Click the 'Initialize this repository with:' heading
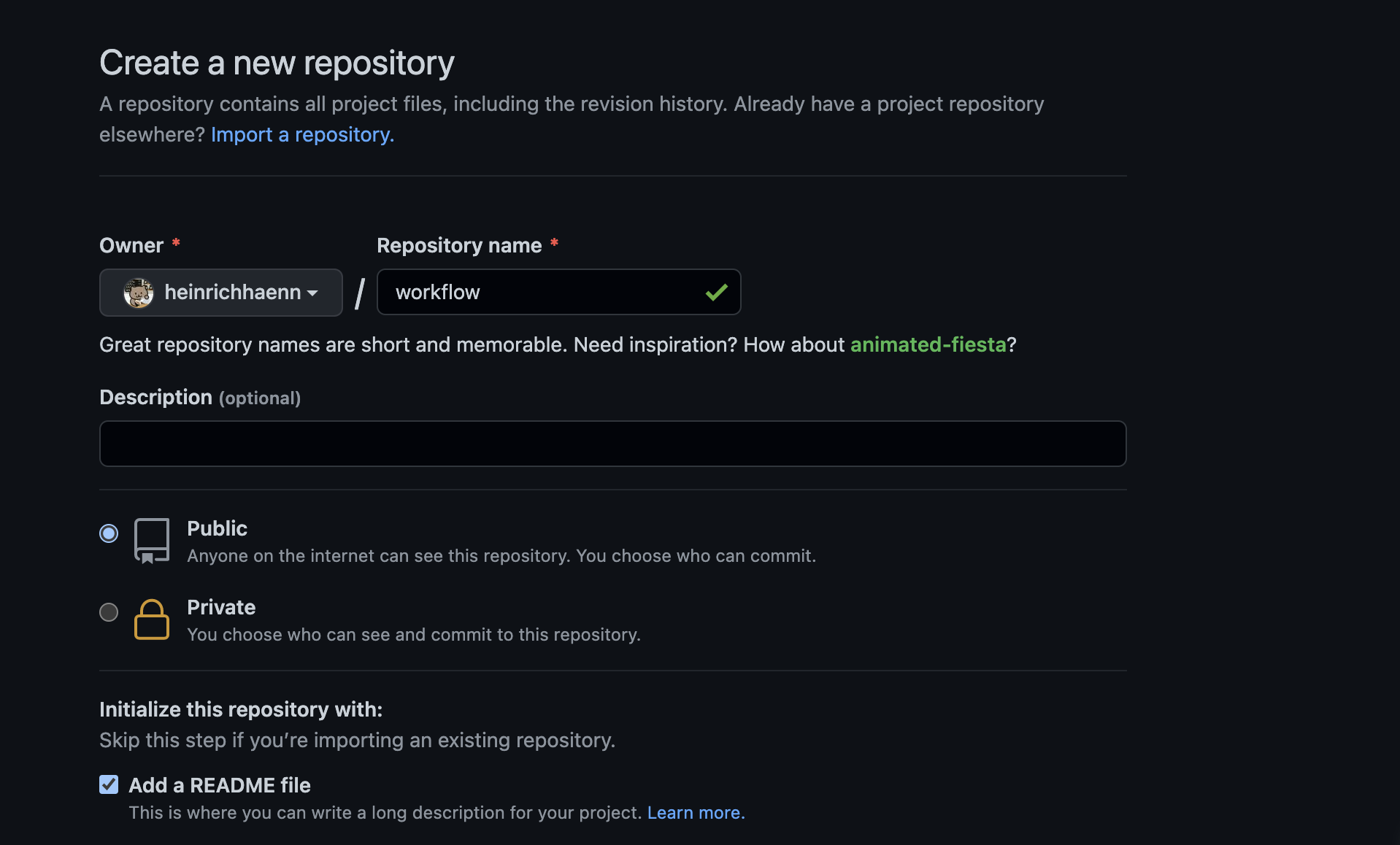1400x845 pixels. [x=241, y=709]
